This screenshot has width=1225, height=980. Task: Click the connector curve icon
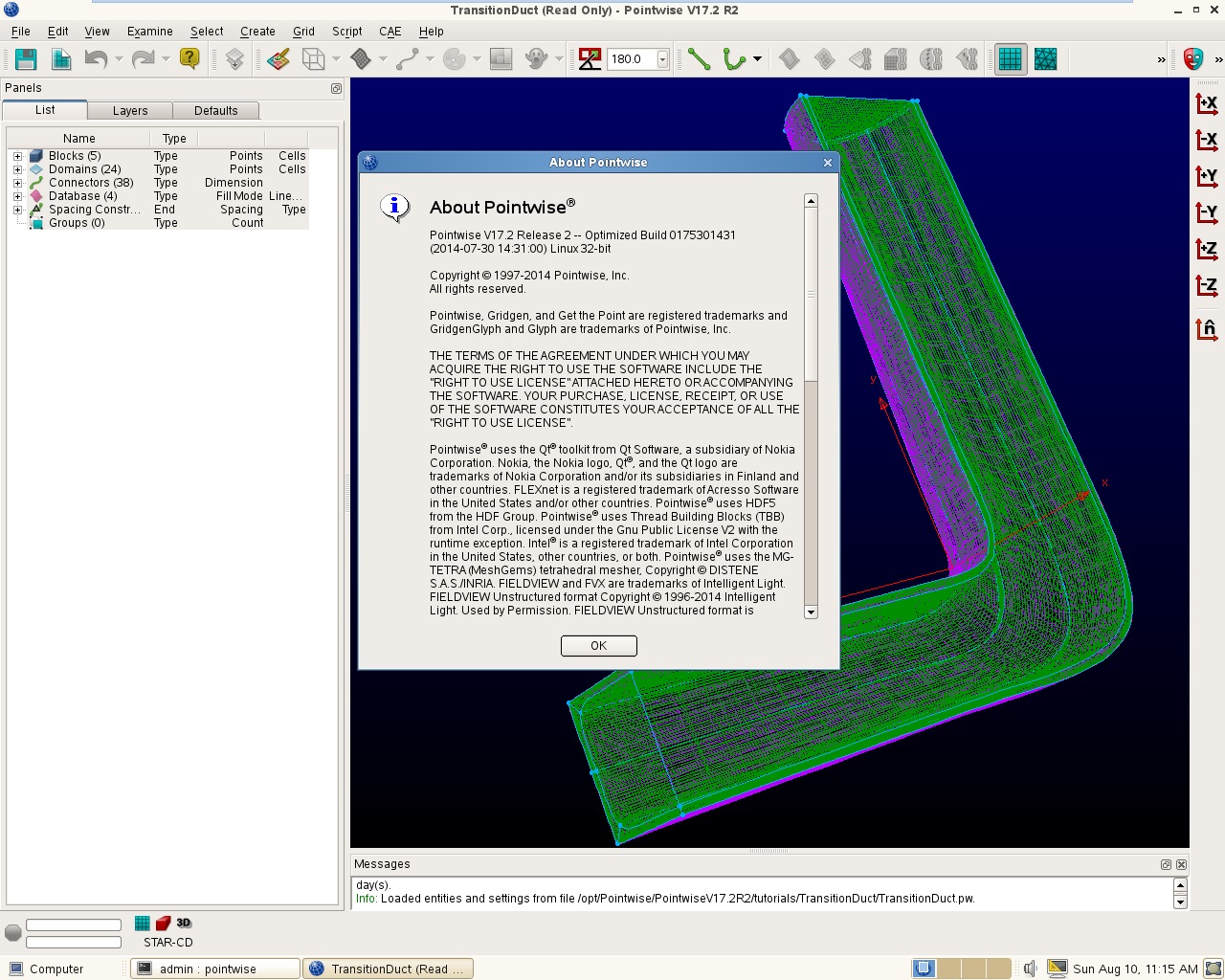point(408,59)
